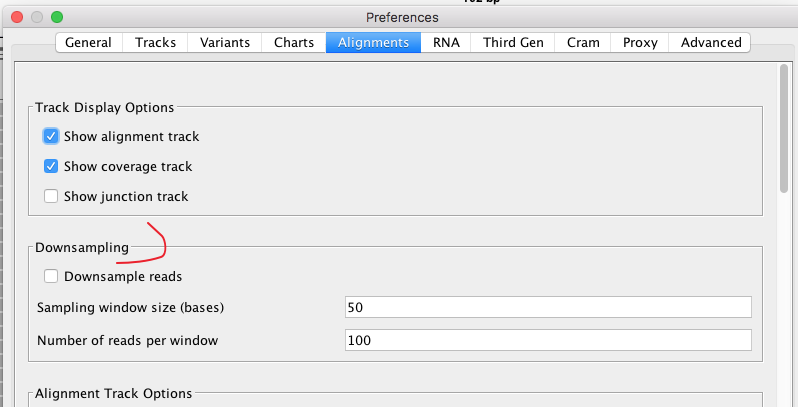
Task: Disable Show coverage track checkbox
Action: click(51, 166)
